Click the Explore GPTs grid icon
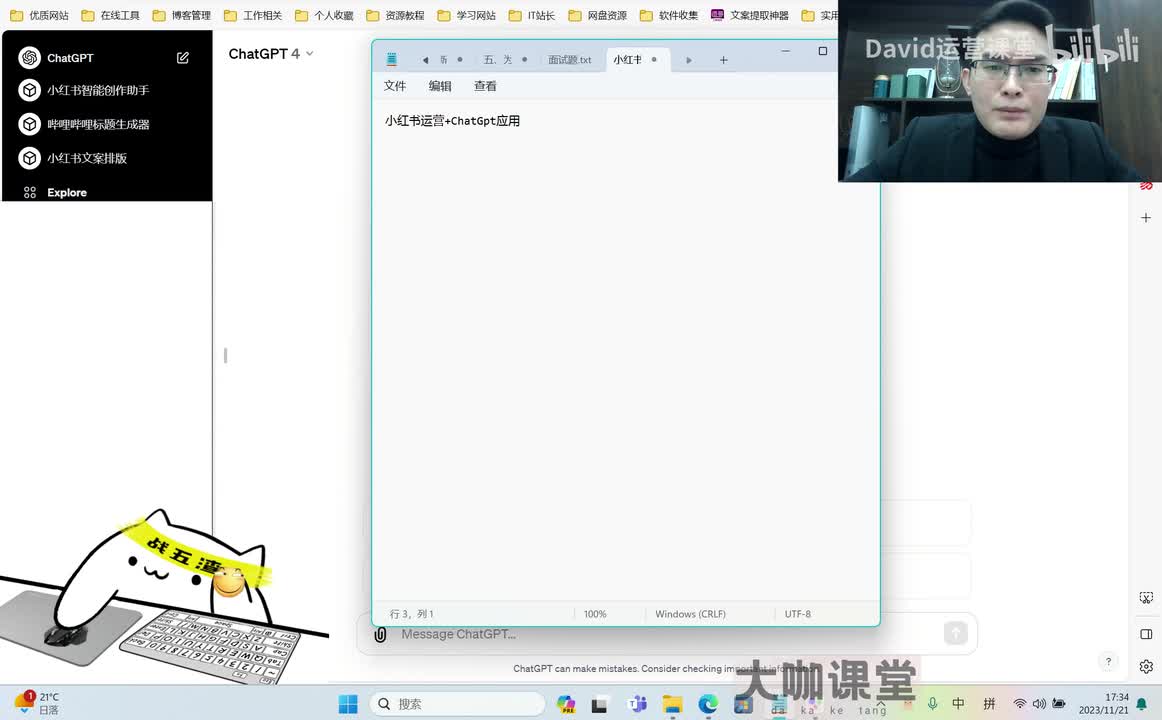This screenshot has height=720, width=1162. tap(30, 192)
